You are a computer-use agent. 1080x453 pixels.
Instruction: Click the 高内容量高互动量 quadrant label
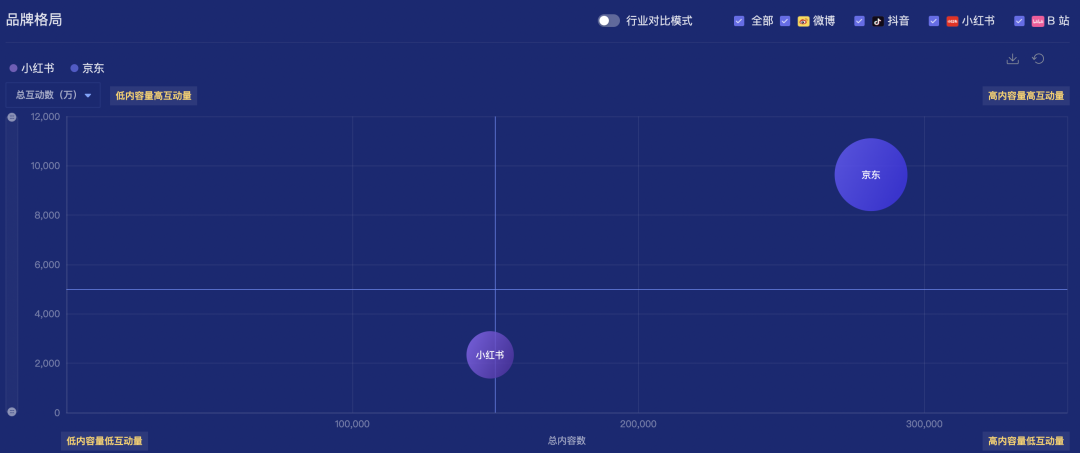1026,96
